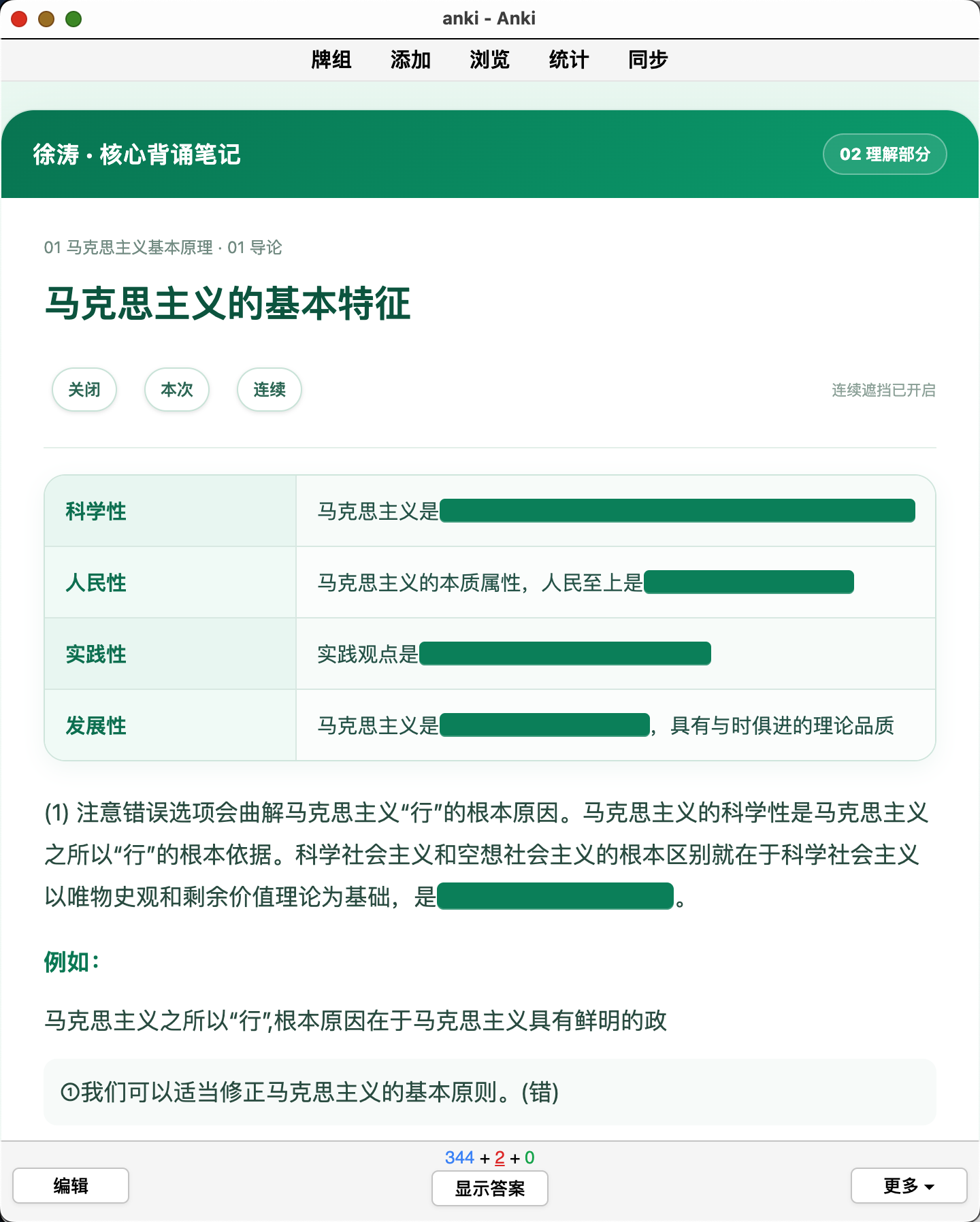Reveal the masked phrase in note paragraph
Image resolution: width=980 pixels, height=1222 pixels.
pos(555,896)
